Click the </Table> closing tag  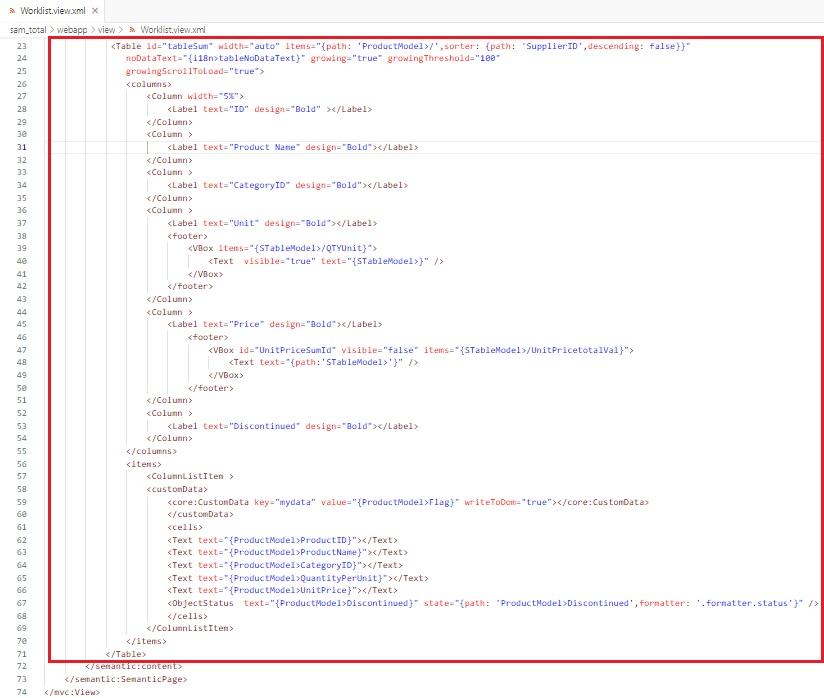(x=126, y=654)
